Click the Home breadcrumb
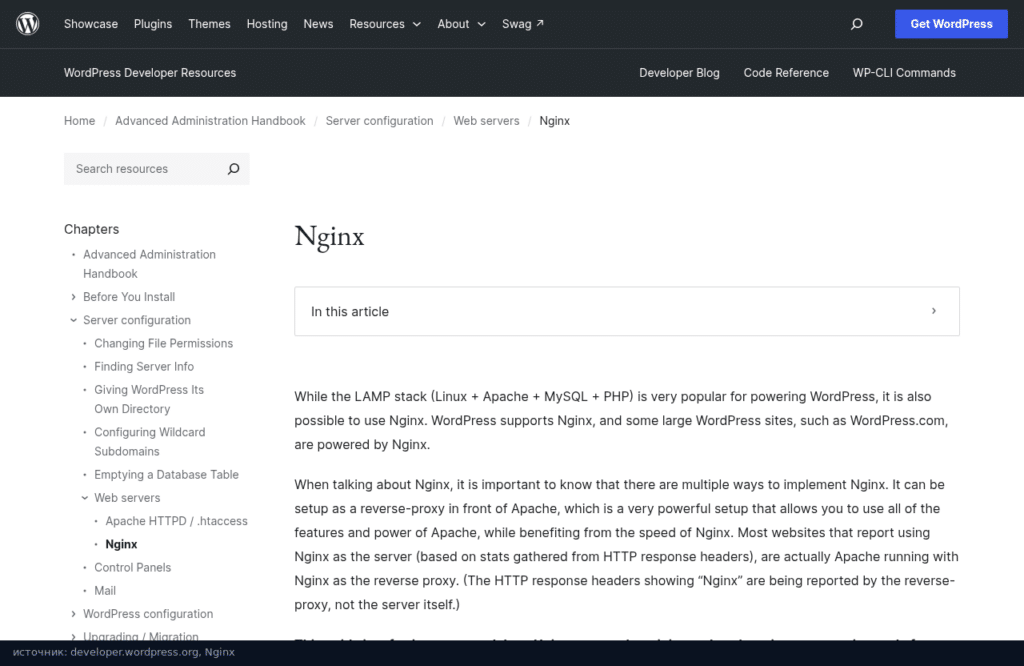 click(79, 121)
